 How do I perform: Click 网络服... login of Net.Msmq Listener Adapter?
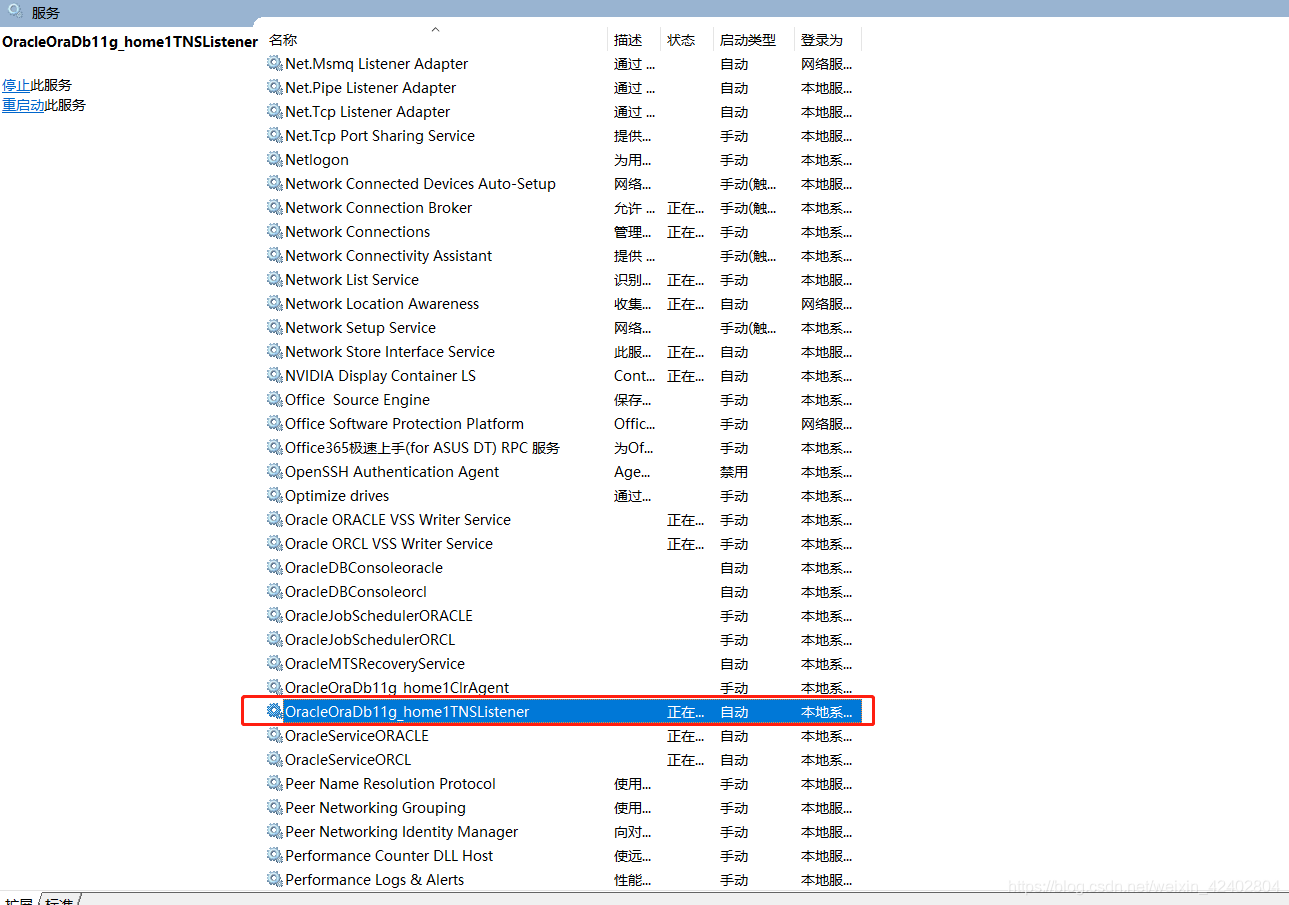pos(826,63)
